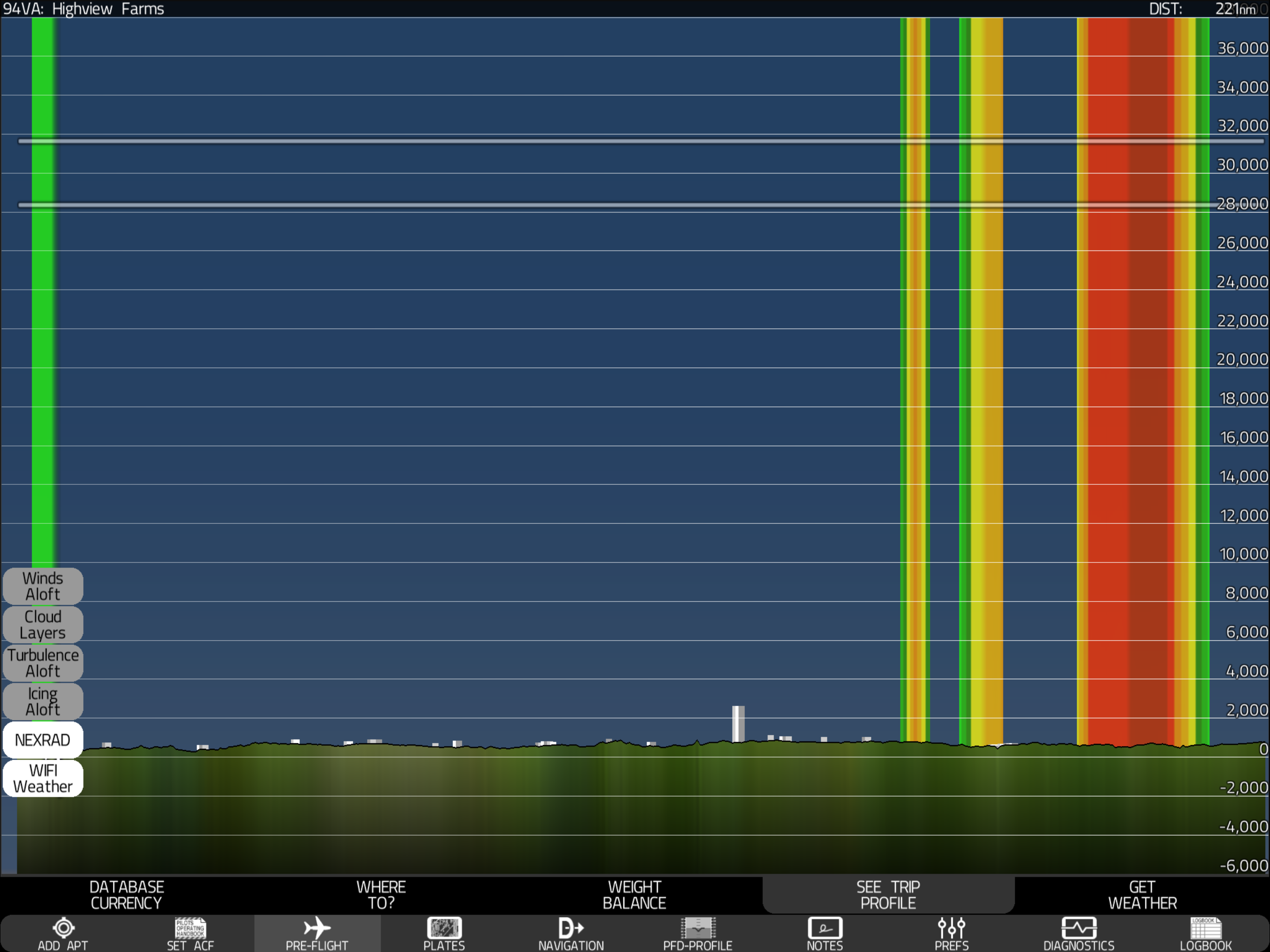
Task: Toggle the WIFI Weather source
Action: tap(43, 779)
